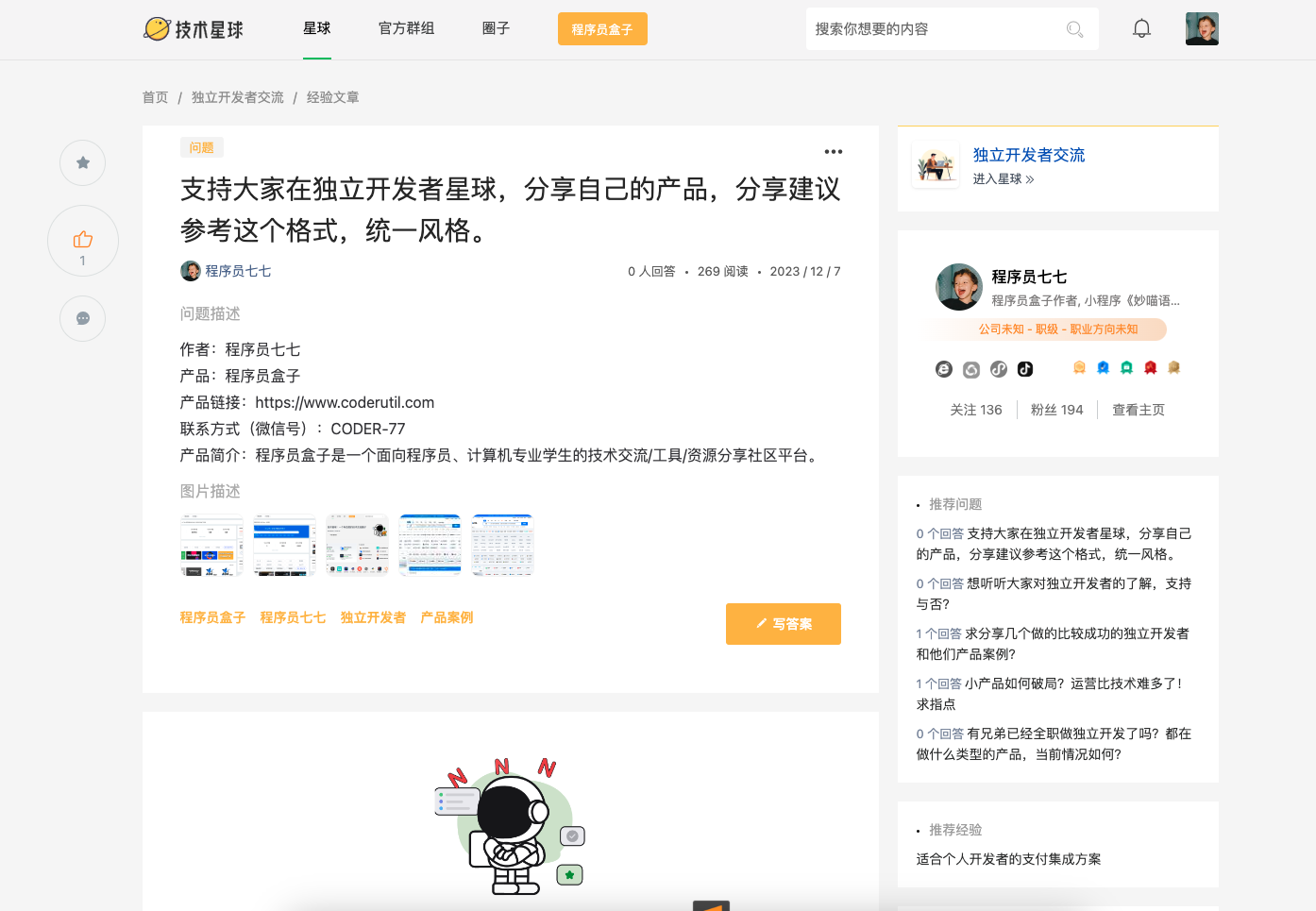Click the small author avatar under title
The width and height of the screenshot is (1316, 911).
tap(191, 271)
